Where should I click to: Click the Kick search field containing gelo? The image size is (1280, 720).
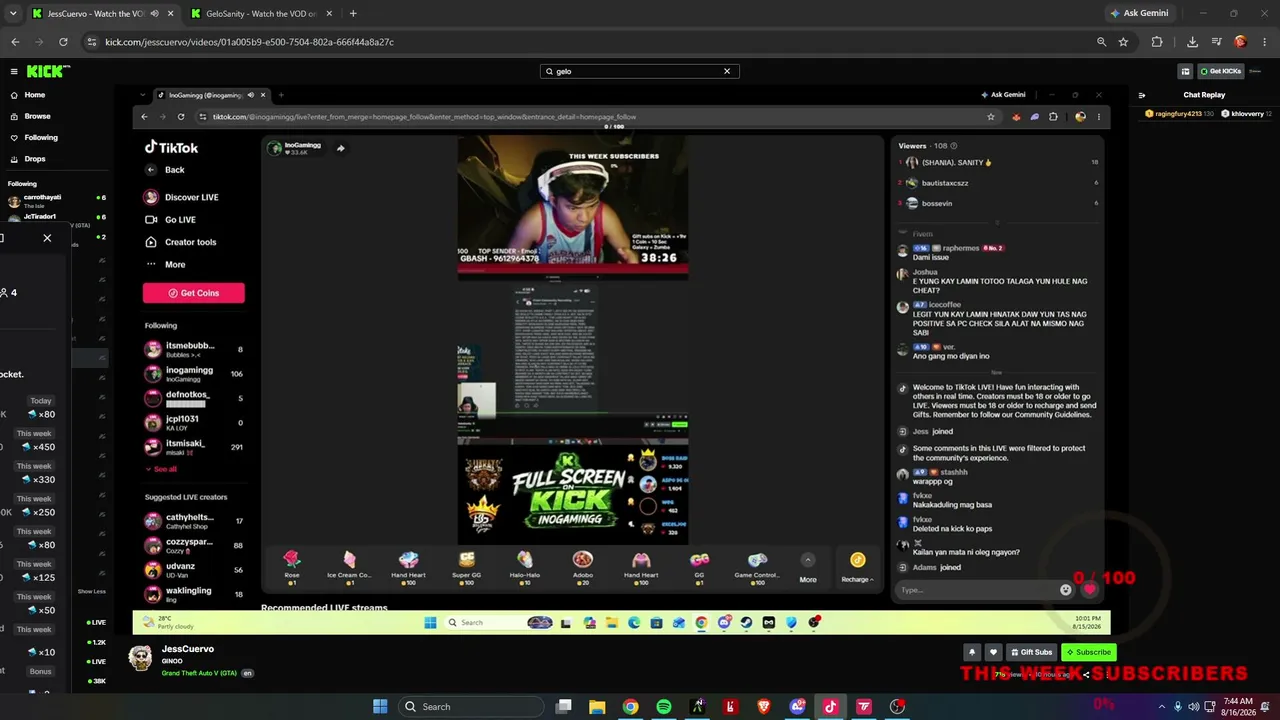(x=638, y=71)
